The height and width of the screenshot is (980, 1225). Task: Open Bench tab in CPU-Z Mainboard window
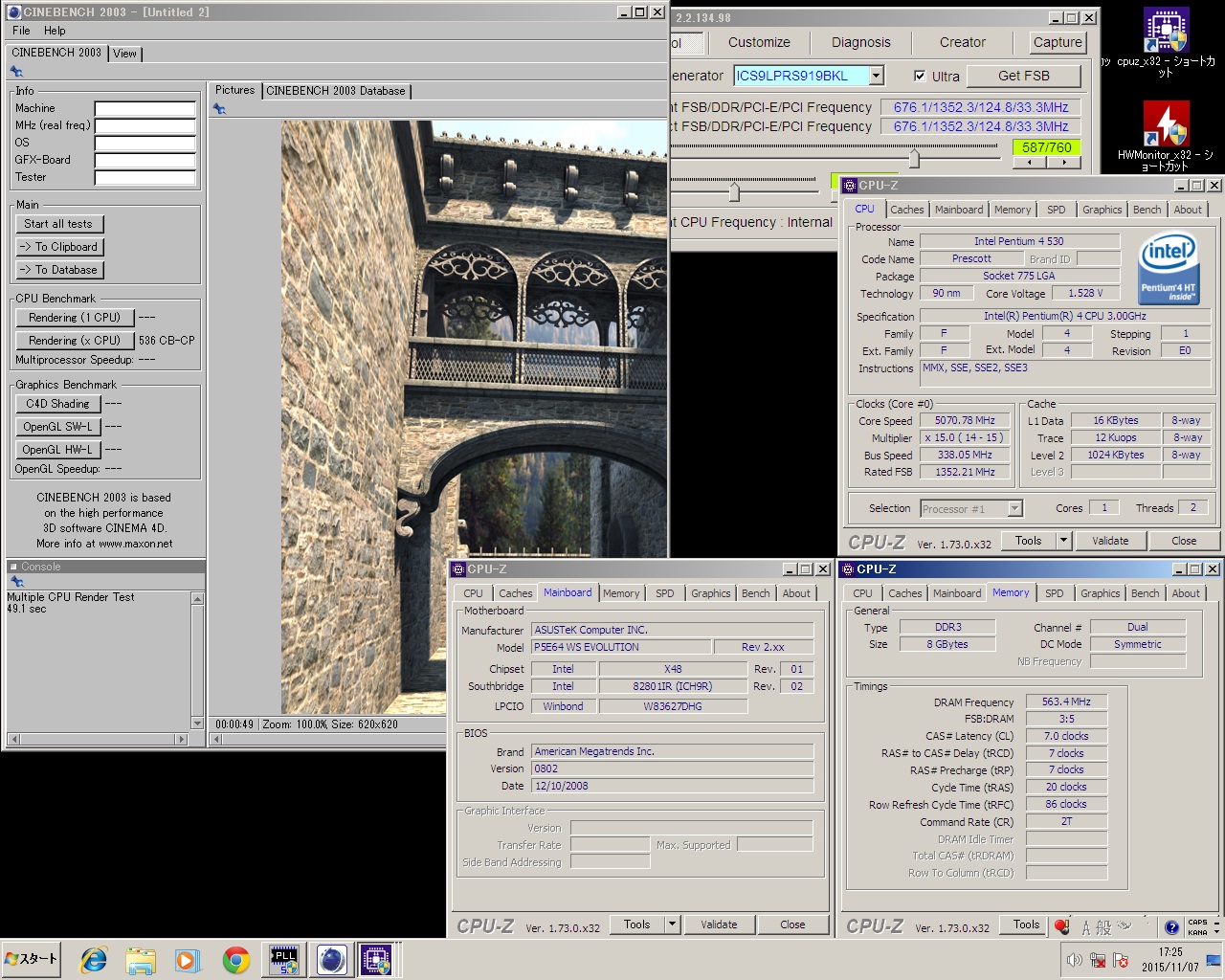[x=755, y=593]
